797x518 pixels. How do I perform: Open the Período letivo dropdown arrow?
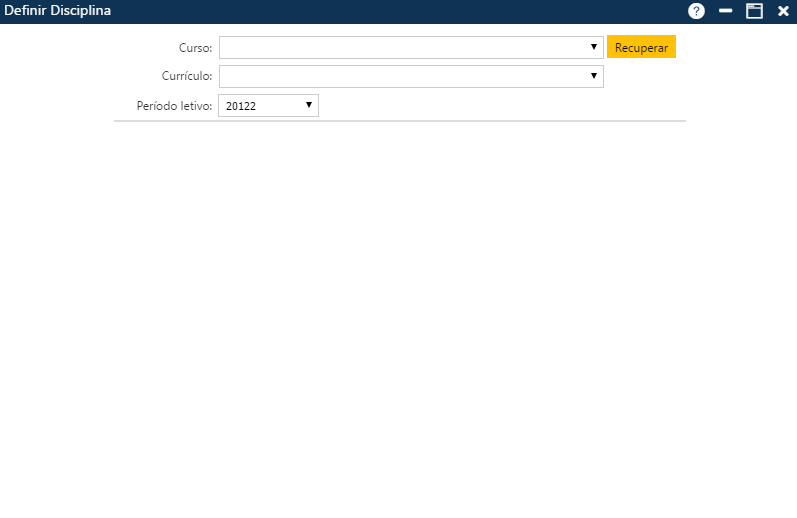coord(309,105)
